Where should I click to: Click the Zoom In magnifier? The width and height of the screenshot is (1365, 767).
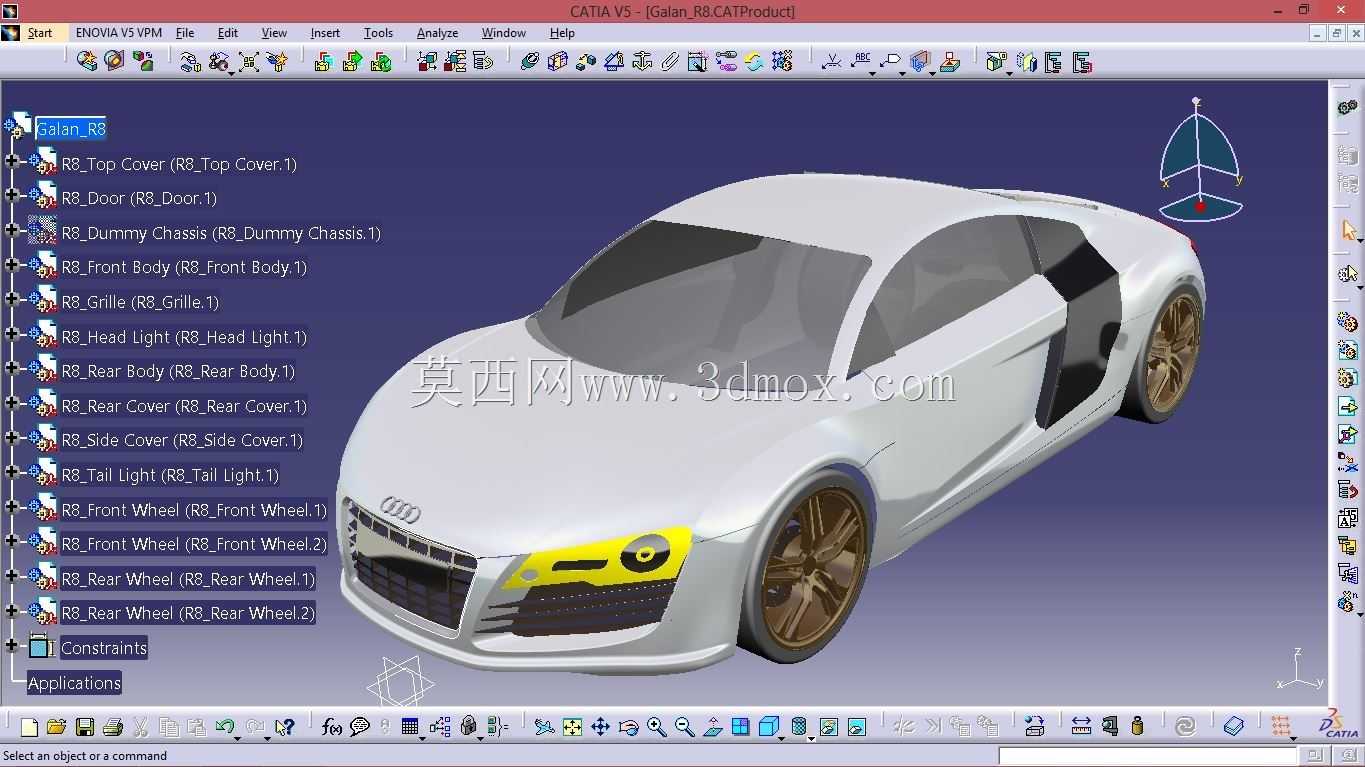tap(656, 727)
